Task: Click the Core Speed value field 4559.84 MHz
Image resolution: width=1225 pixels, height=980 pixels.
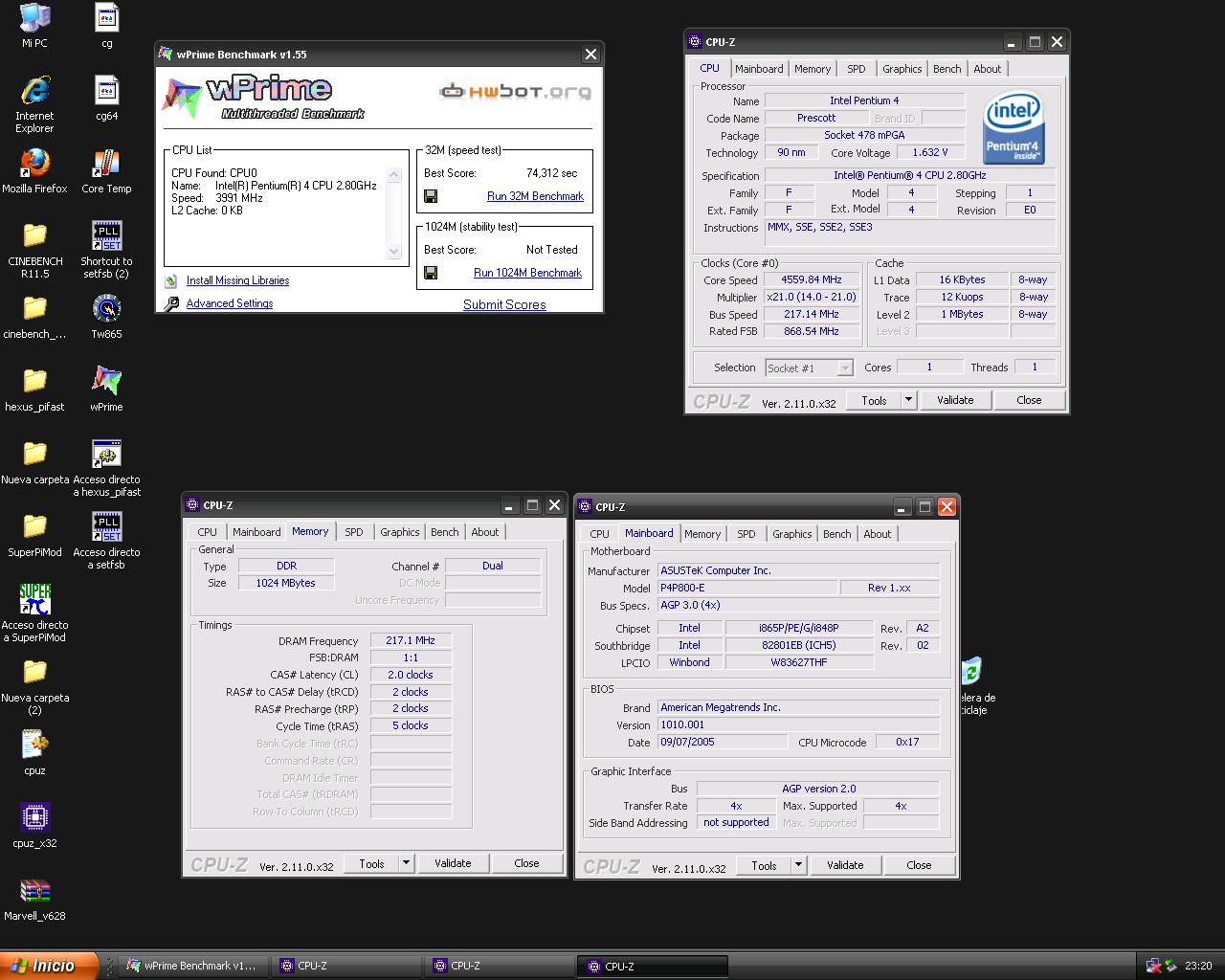Action: (x=811, y=280)
